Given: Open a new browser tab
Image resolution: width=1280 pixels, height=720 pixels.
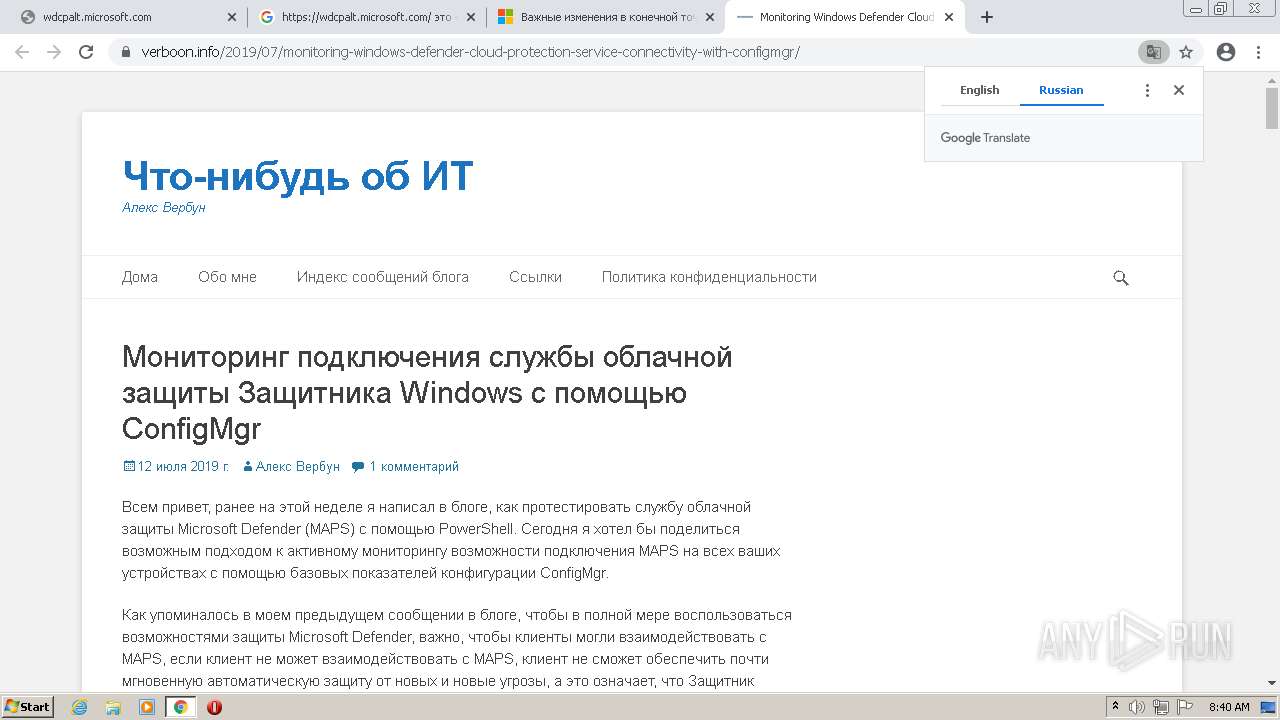Looking at the screenshot, I should point(987,17).
